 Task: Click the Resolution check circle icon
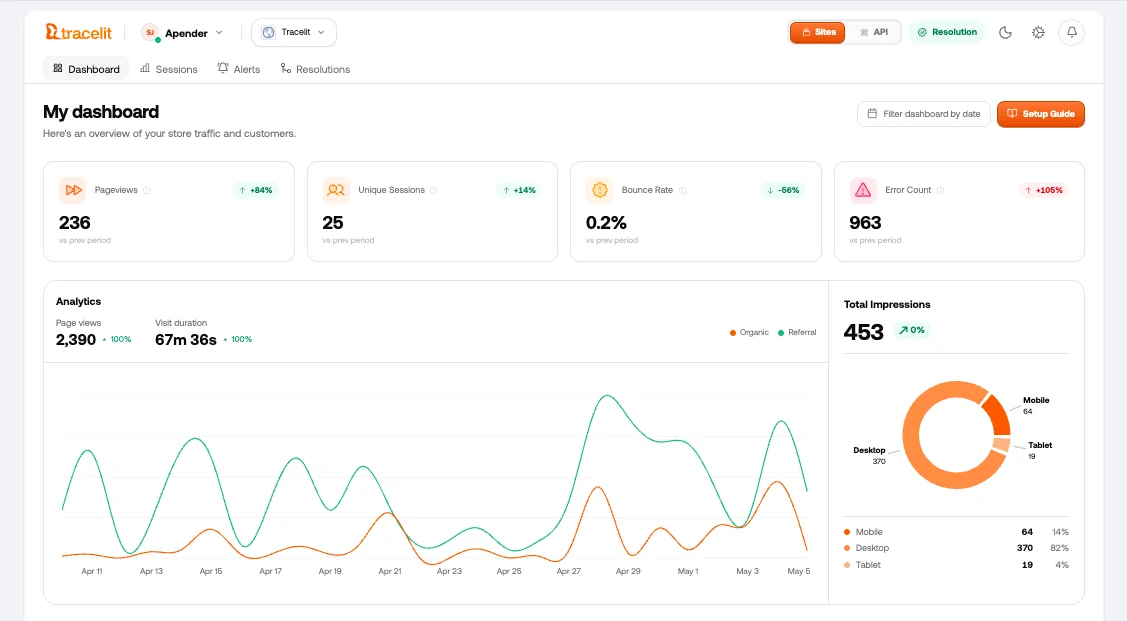(922, 32)
